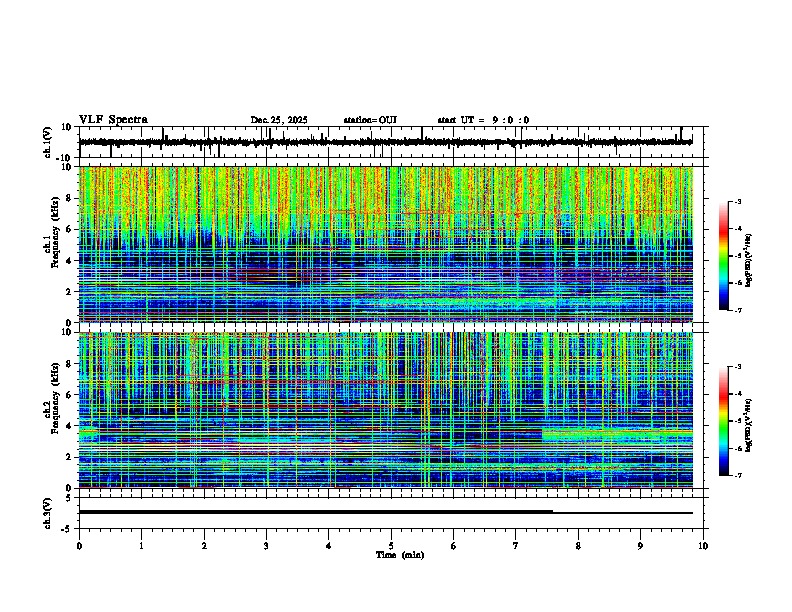This screenshot has height=612, width=792.
Task: Click the log(PSD) label beside ch.2 color scale
Action: [x=749, y=425]
